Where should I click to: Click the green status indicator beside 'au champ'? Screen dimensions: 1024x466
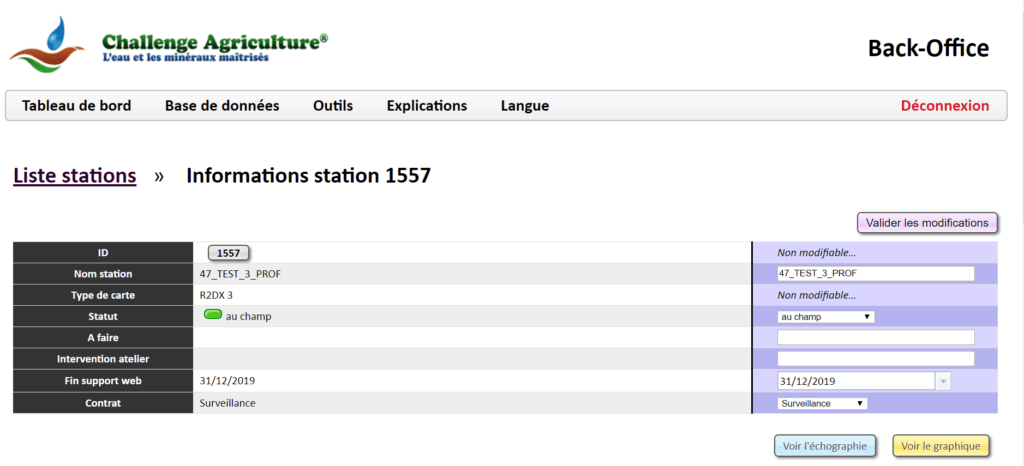(x=213, y=315)
